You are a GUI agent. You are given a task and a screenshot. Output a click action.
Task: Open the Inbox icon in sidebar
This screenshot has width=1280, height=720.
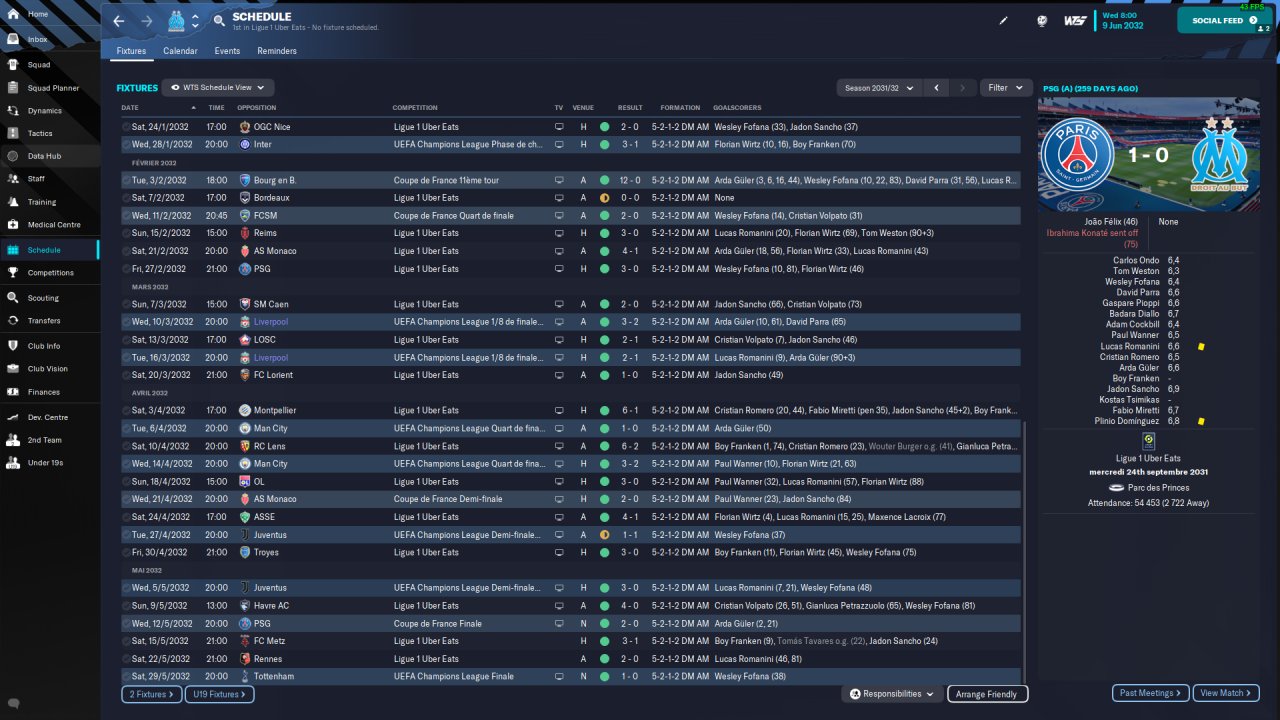pyautogui.click(x=13, y=39)
